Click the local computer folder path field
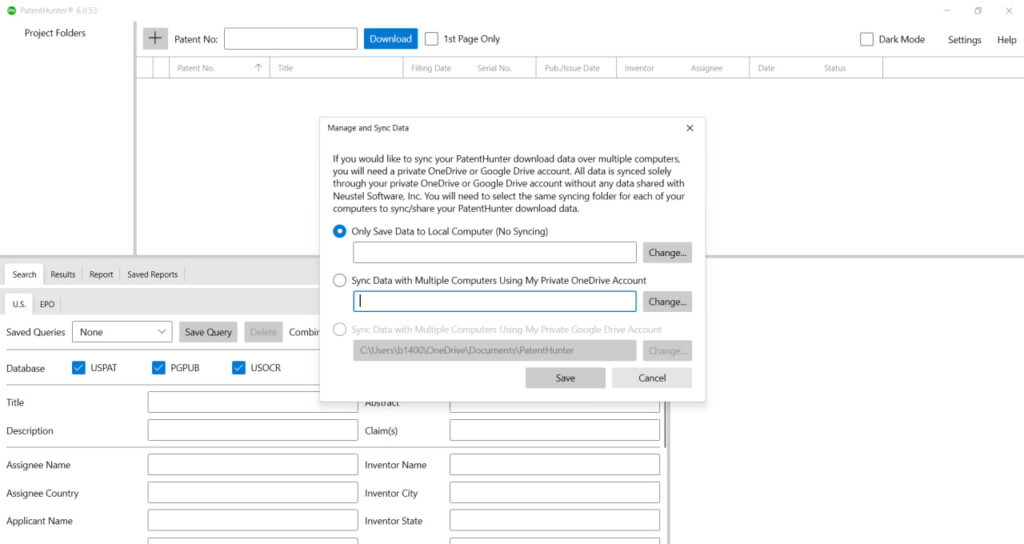 pos(494,252)
